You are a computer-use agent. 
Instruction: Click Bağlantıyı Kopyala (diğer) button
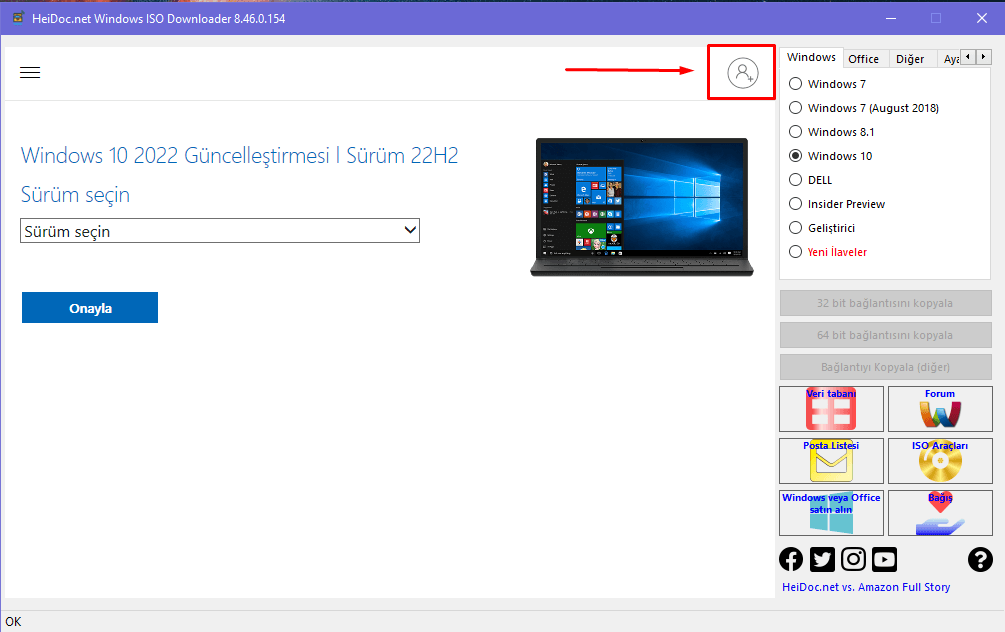tap(885, 367)
